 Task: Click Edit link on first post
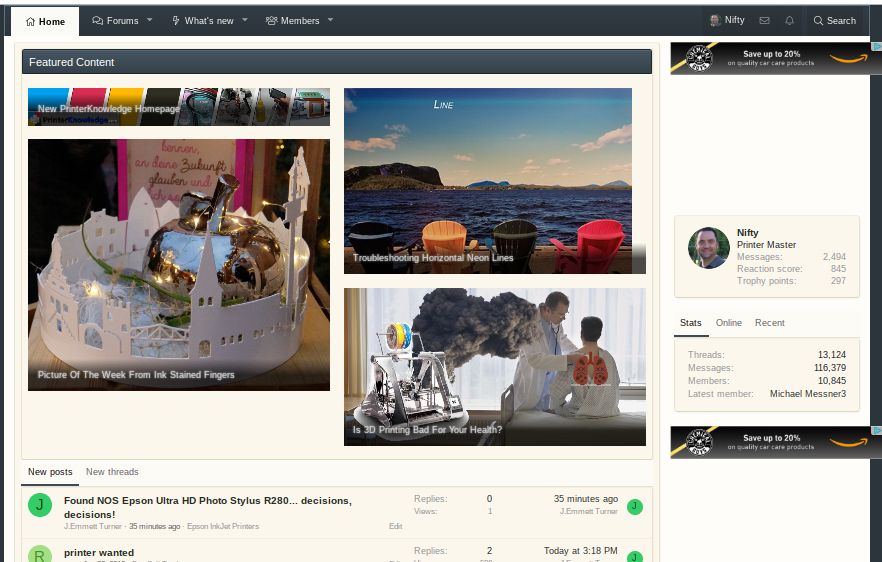pyautogui.click(x=395, y=526)
